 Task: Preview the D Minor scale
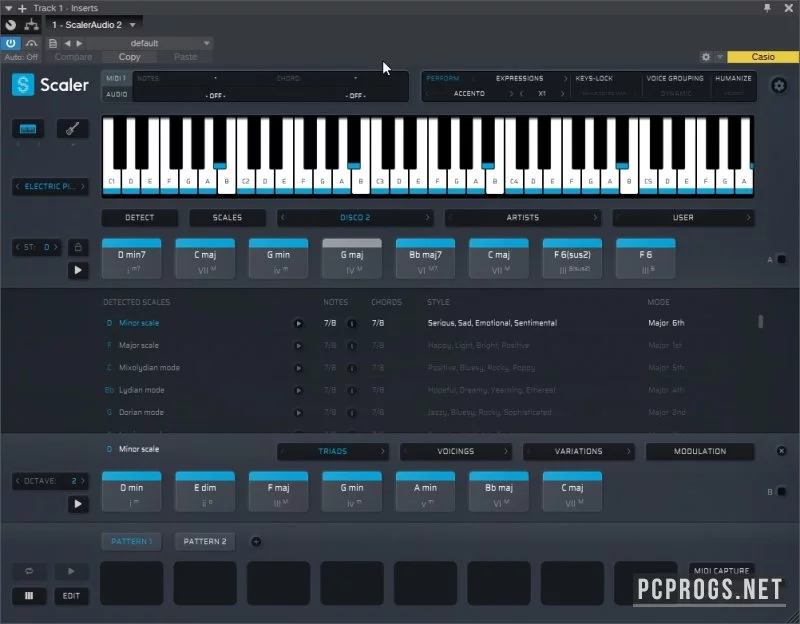click(298, 323)
